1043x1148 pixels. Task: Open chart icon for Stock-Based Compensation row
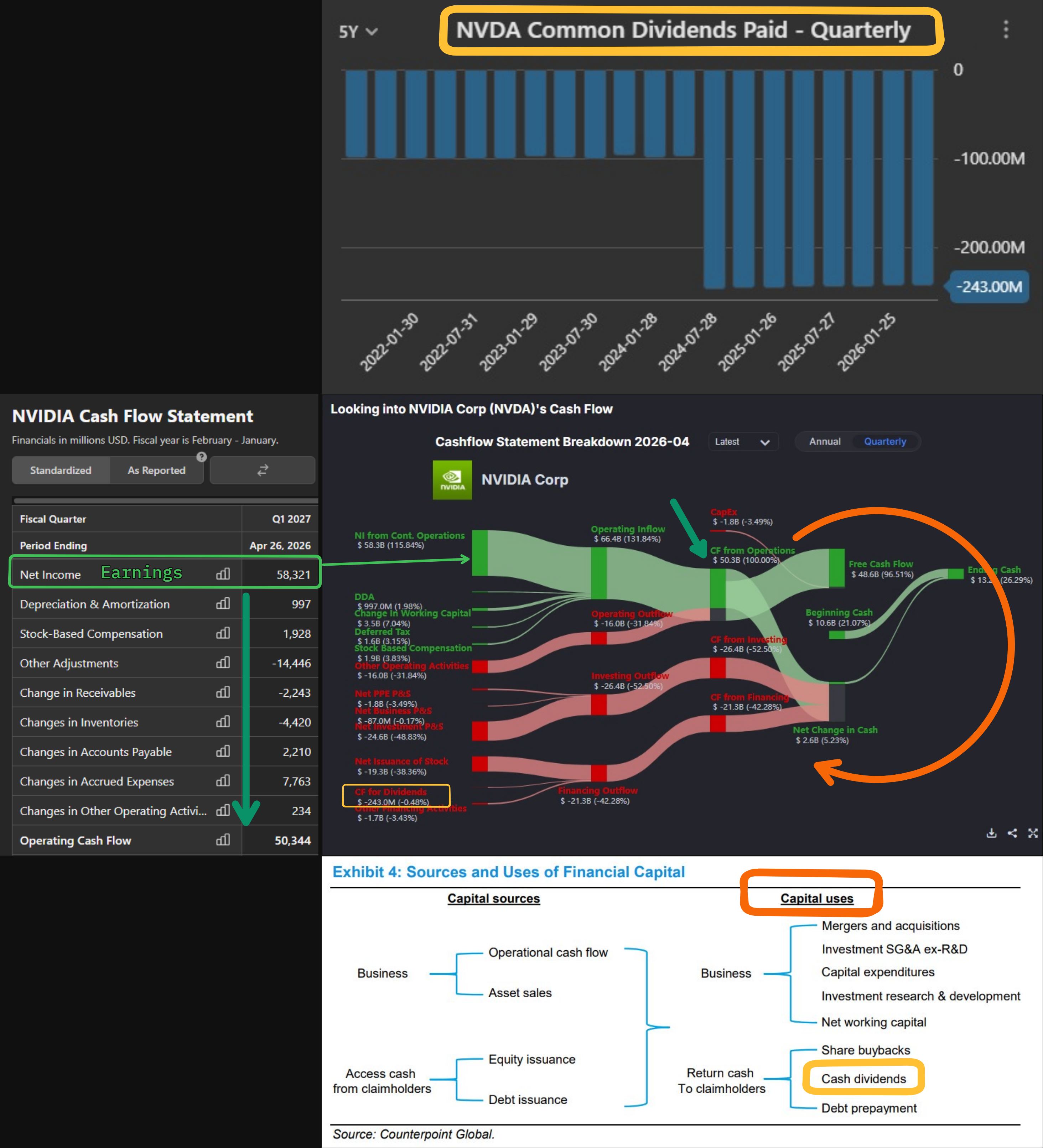pos(223,633)
